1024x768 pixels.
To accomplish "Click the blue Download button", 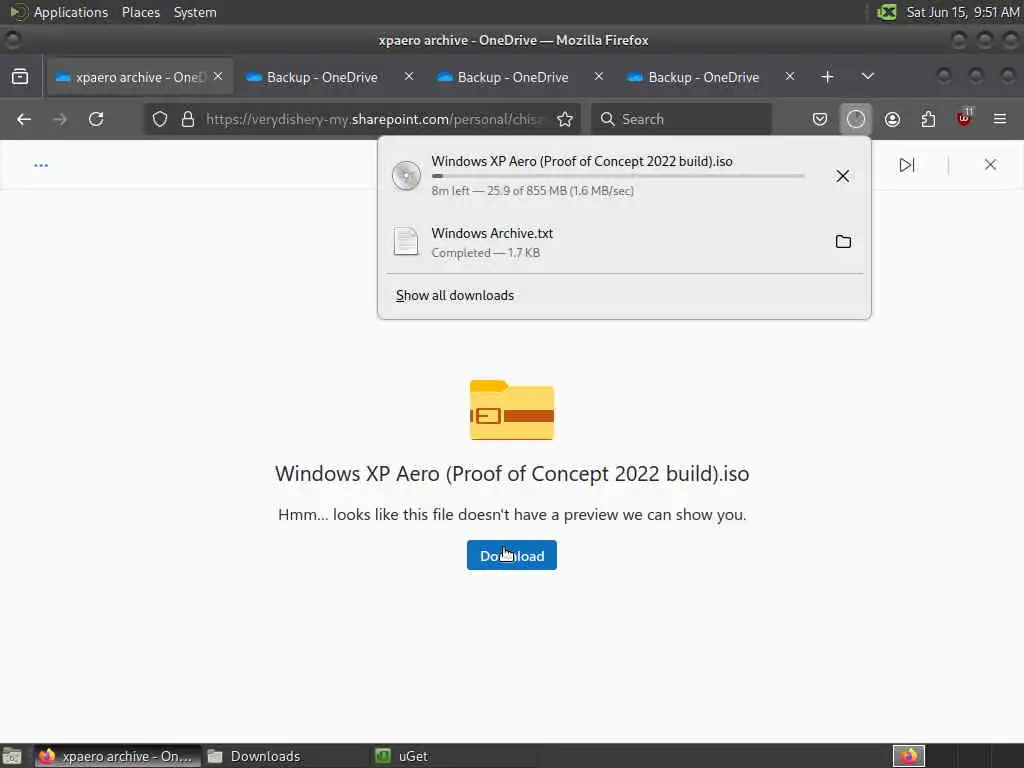I will pyautogui.click(x=512, y=555).
